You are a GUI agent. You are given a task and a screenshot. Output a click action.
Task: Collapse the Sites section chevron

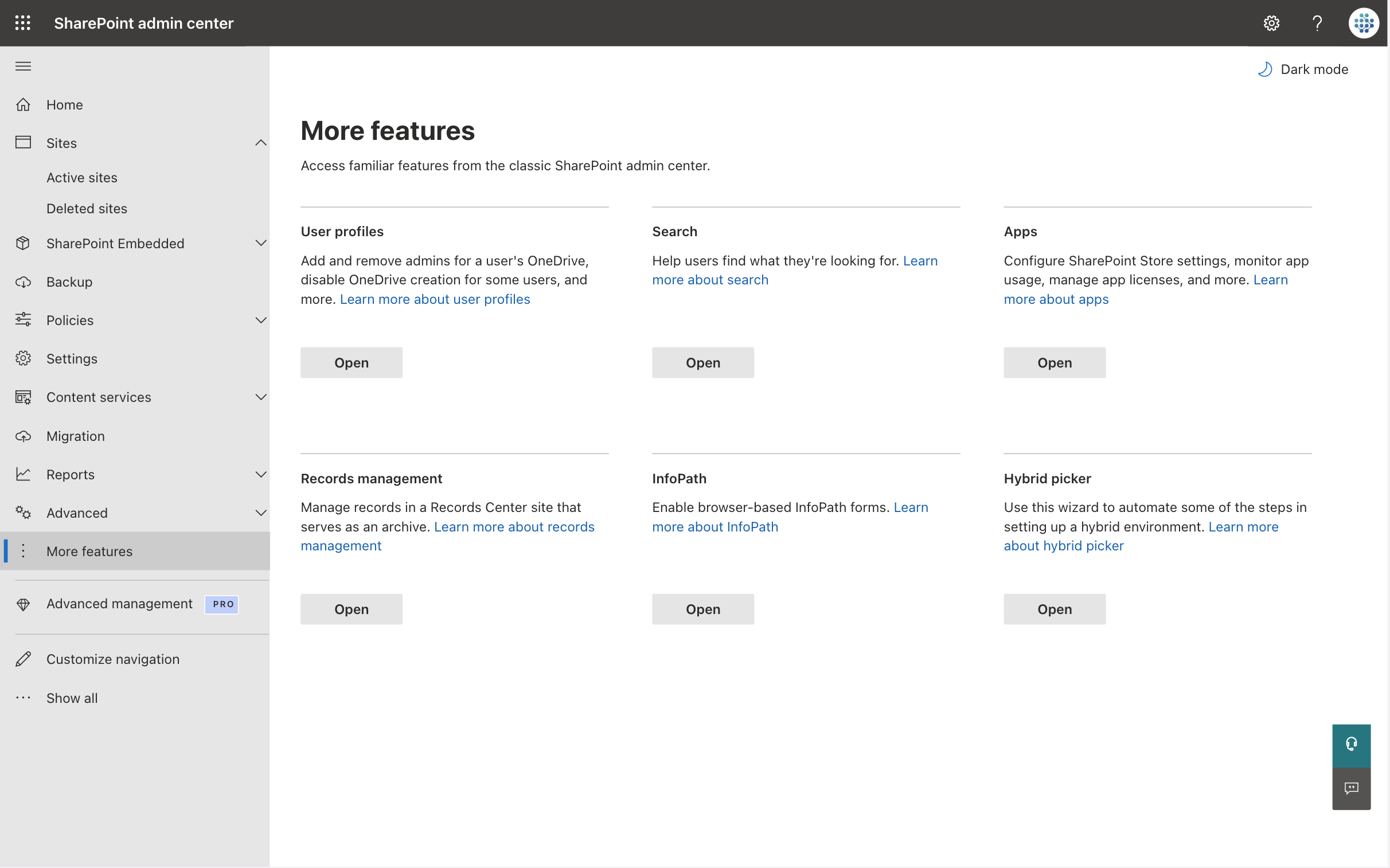[261, 142]
